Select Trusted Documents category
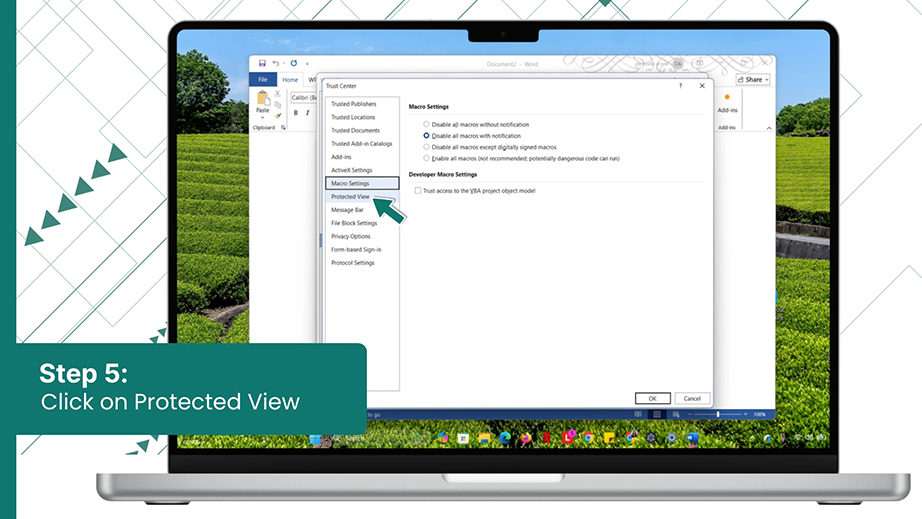Viewport: 922px width, 519px height. coord(355,130)
